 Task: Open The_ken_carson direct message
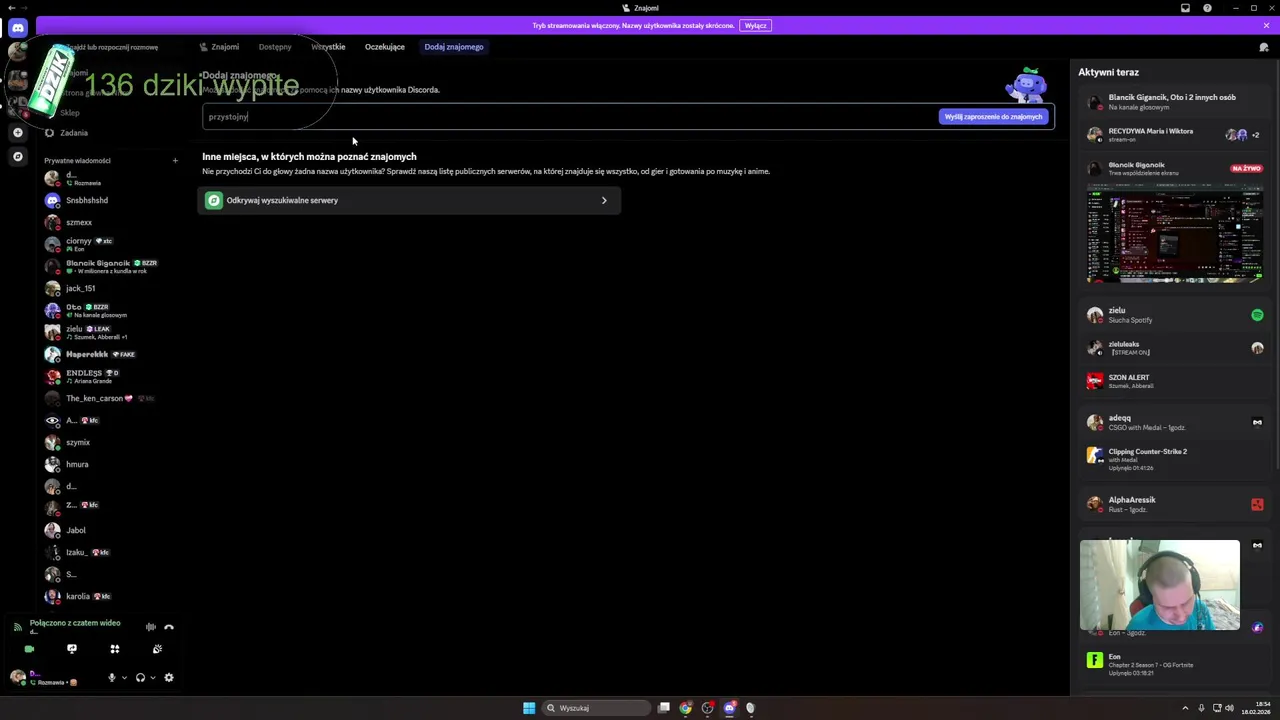(x=110, y=398)
